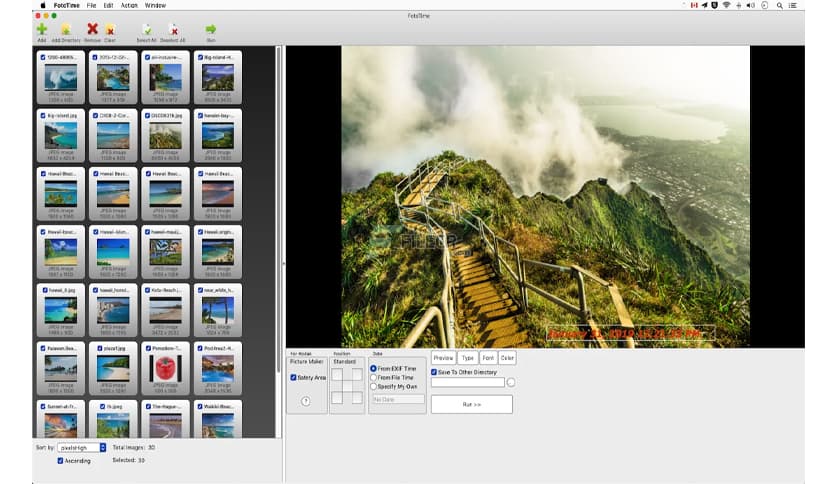Click the flag input source icon
This screenshot has height=484, width=836.
click(x=694, y=5)
